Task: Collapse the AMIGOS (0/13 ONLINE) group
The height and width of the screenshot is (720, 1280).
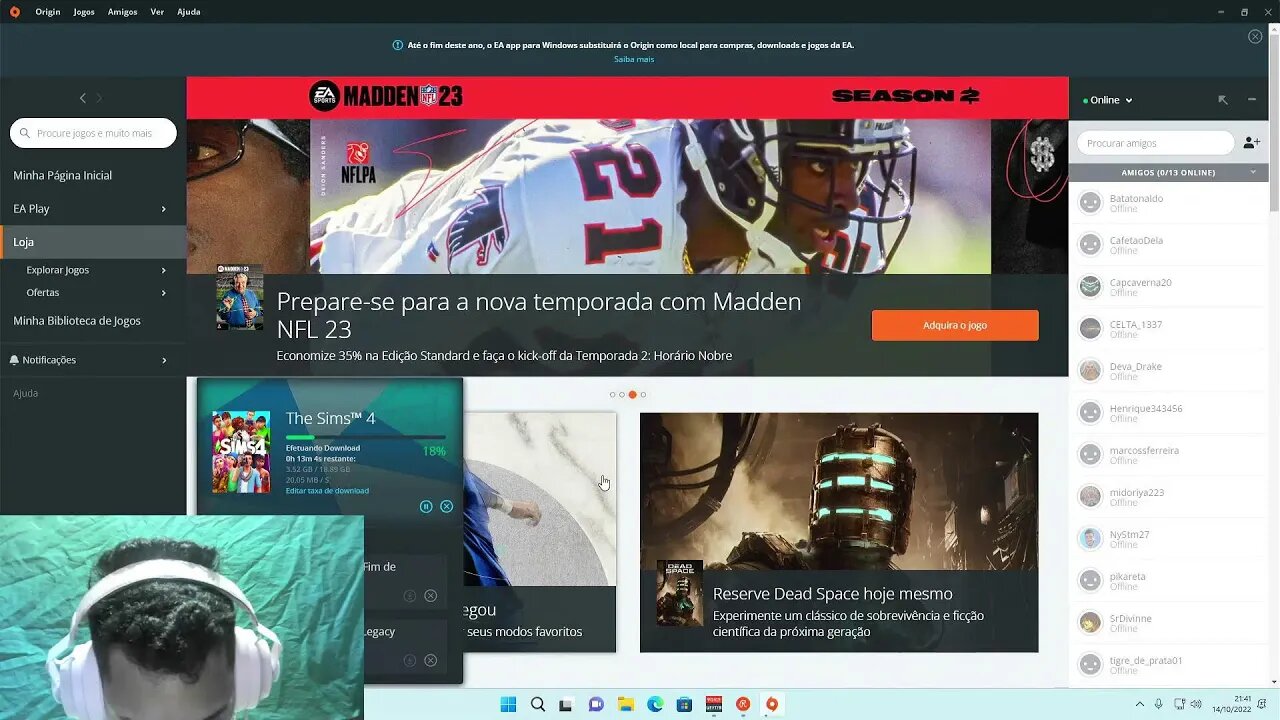Action: 1169,173
